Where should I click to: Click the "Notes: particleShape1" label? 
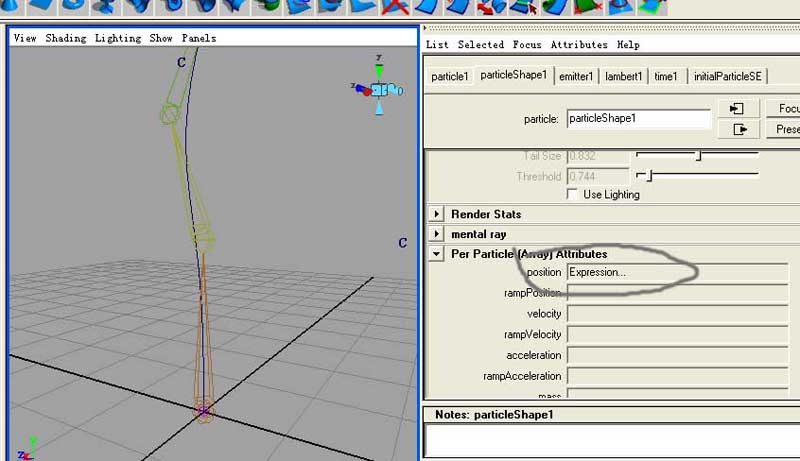494,415
